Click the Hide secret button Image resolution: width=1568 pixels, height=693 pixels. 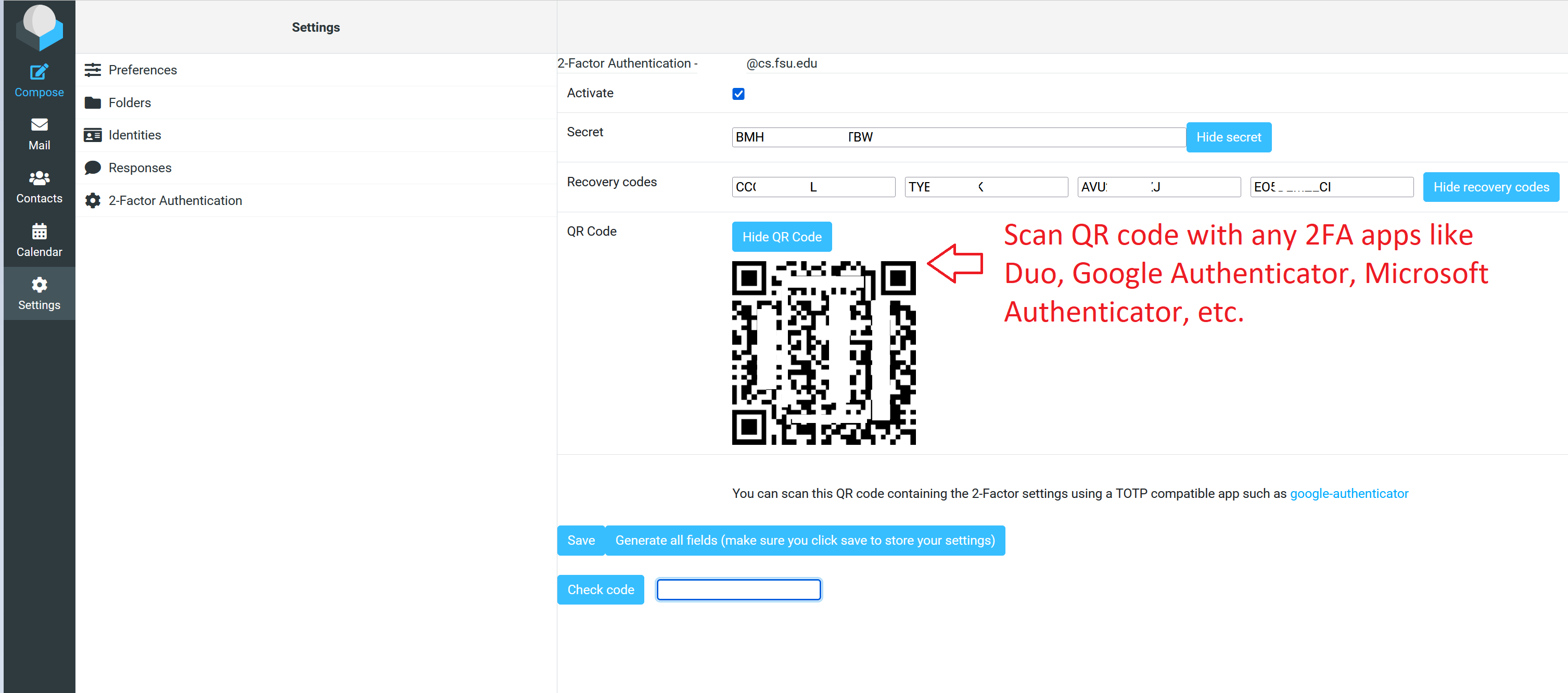point(1228,137)
